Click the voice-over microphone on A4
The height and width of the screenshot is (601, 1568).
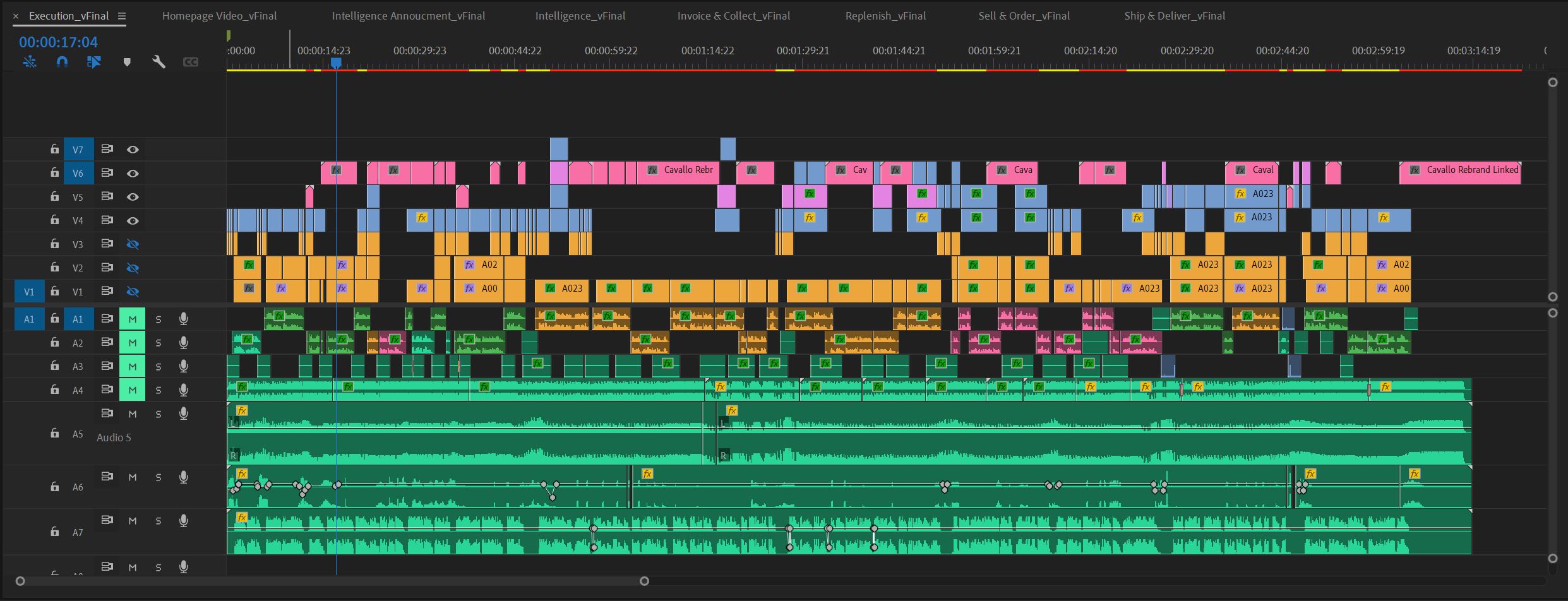pyautogui.click(x=183, y=390)
